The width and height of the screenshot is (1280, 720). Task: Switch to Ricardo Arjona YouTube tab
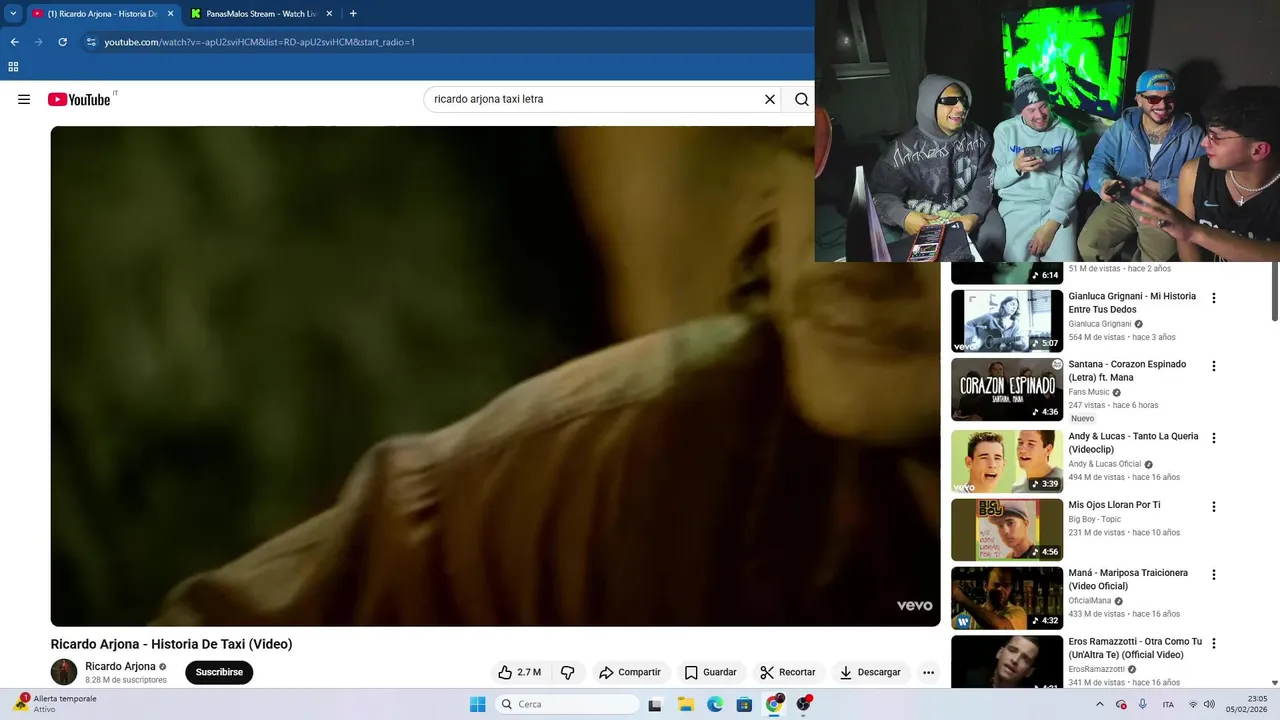(102, 14)
